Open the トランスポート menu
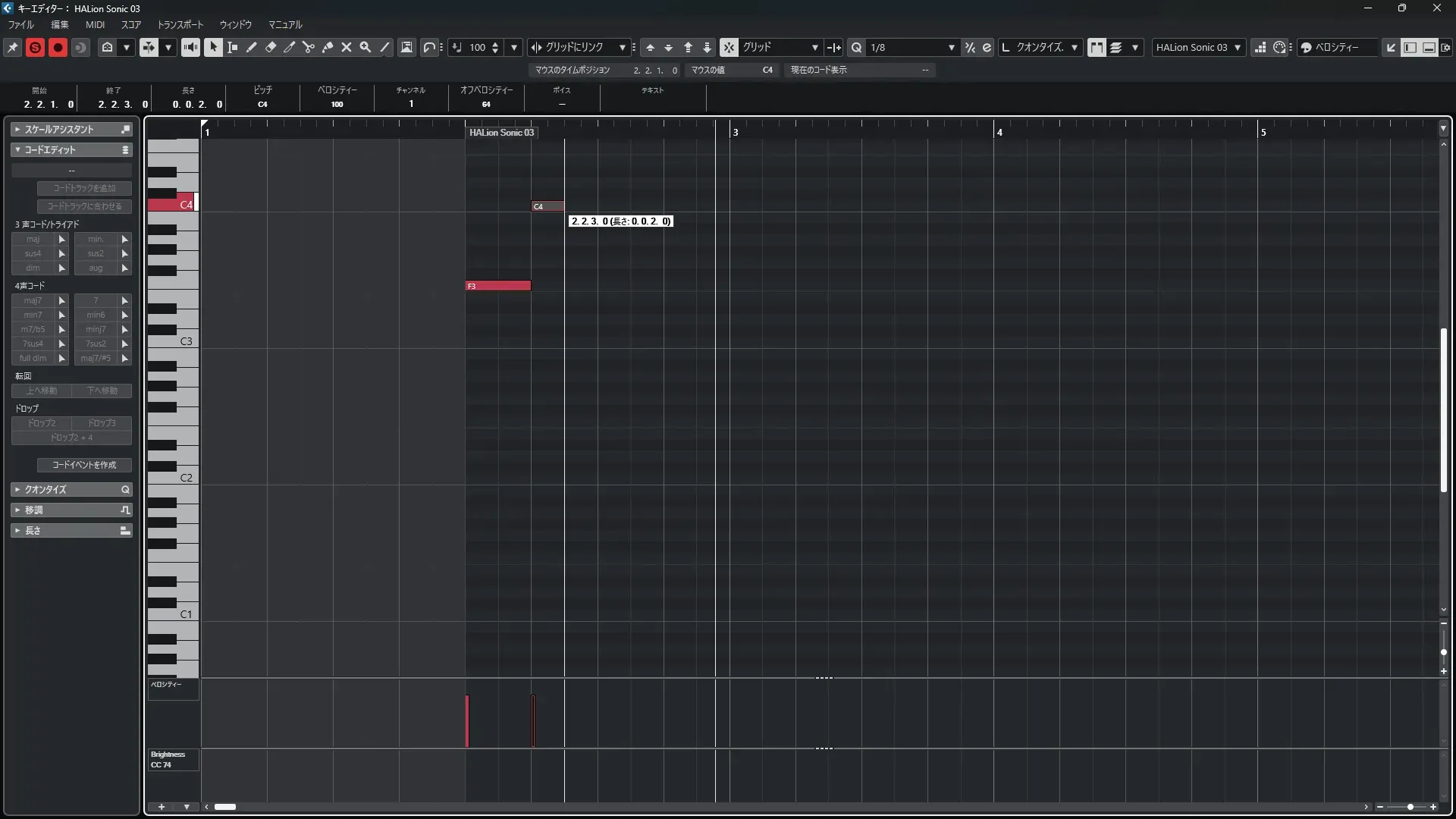This screenshot has height=819, width=1456. click(180, 25)
